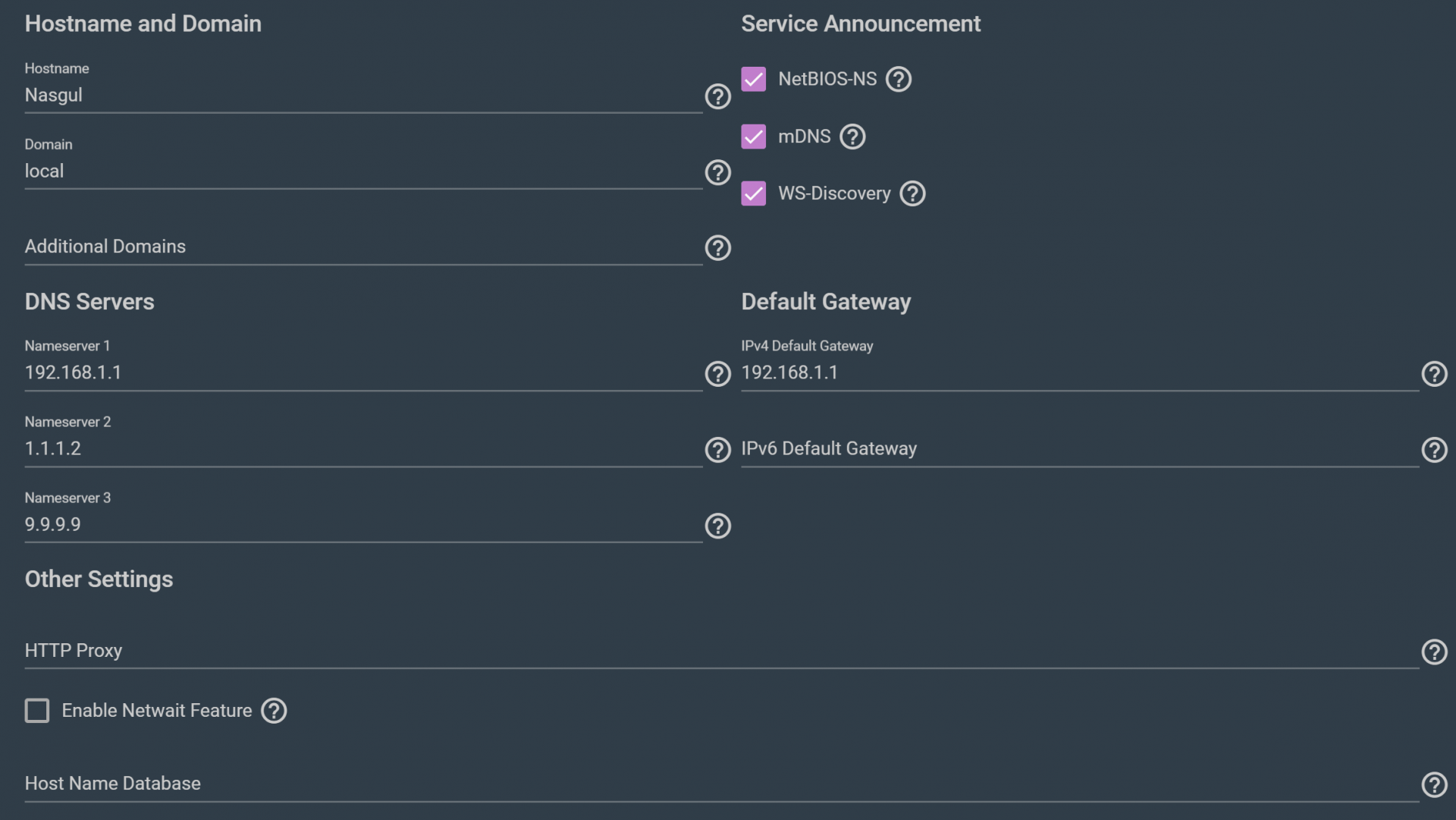This screenshot has height=820, width=1456.
Task: Select the Additional Domains input field
Action: (x=362, y=247)
